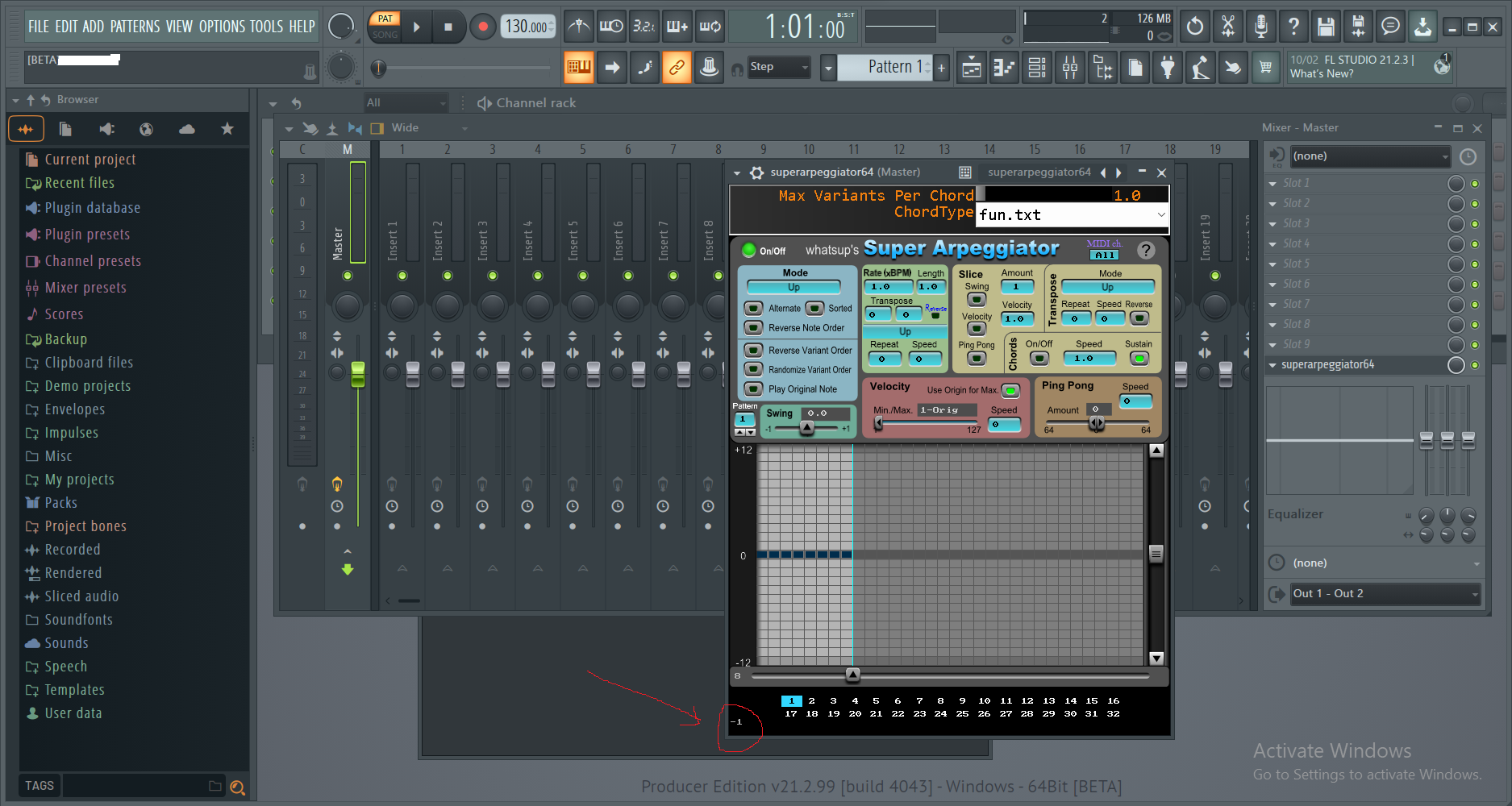Select pattern number 5 in arpeggiator
The image size is (1512, 806).
[876, 701]
